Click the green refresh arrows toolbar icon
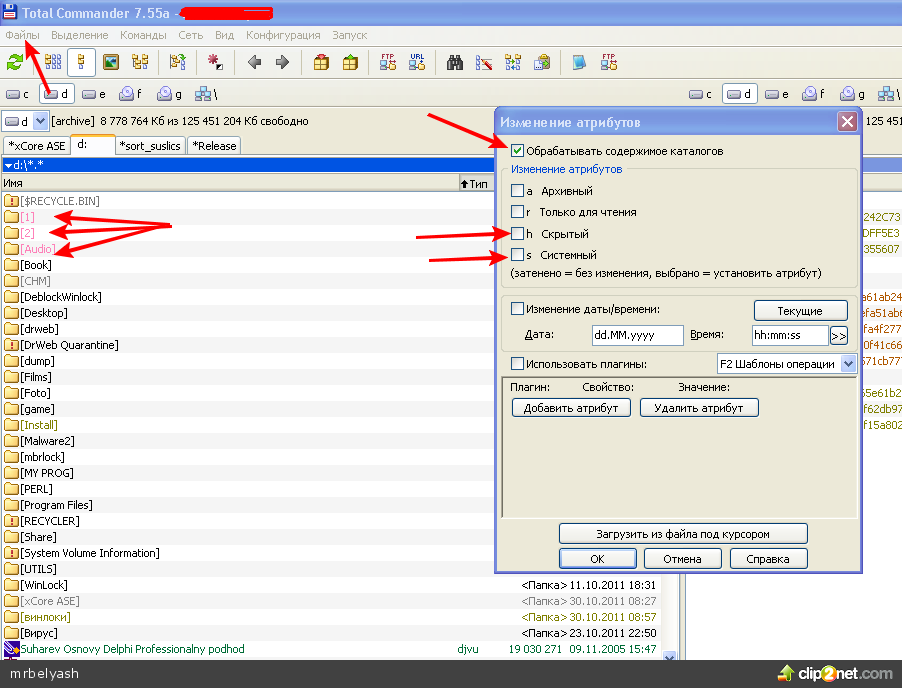 coord(14,62)
